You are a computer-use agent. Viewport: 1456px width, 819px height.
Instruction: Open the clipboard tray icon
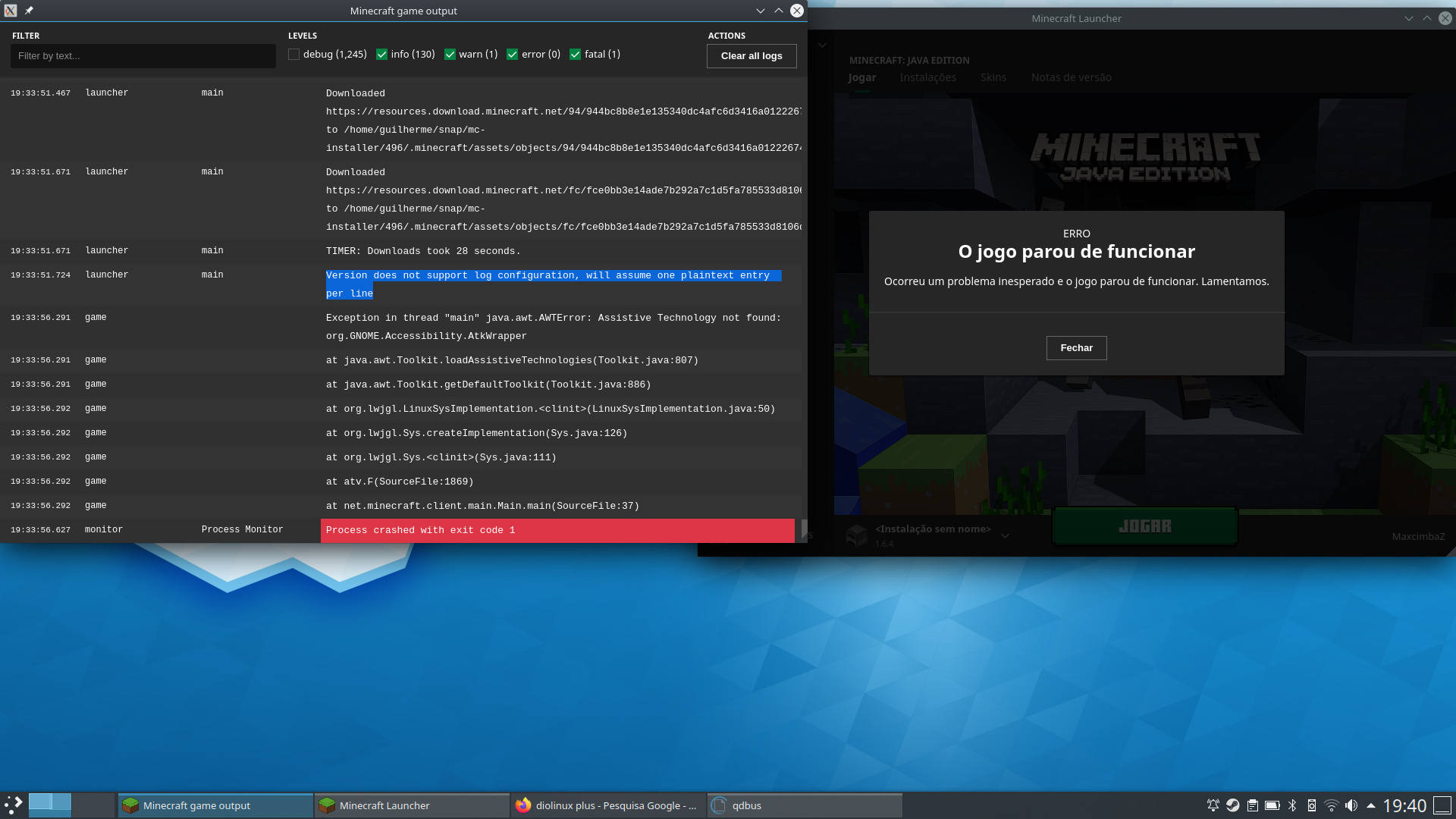(1253, 805)
